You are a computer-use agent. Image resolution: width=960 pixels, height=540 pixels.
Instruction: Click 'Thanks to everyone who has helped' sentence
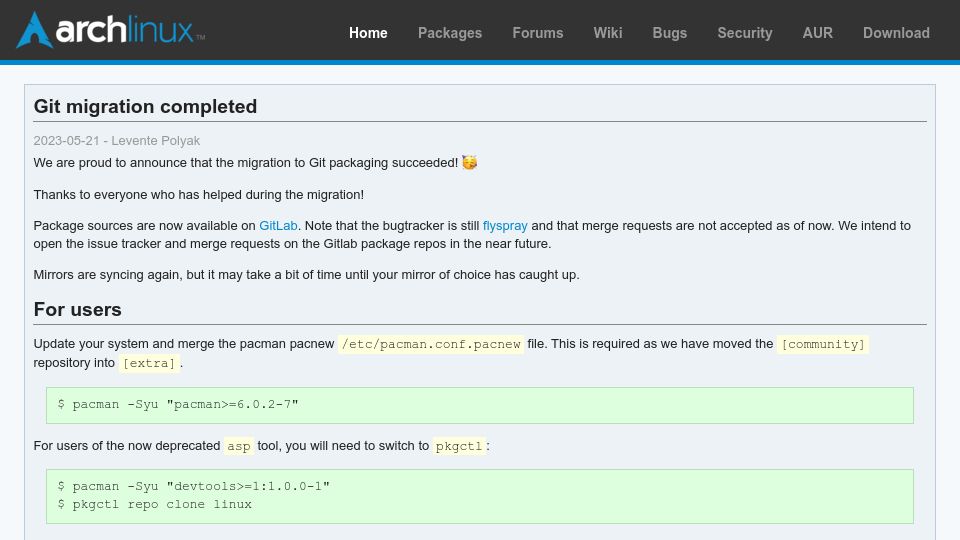pyautogui.click(x=198, y=195)
